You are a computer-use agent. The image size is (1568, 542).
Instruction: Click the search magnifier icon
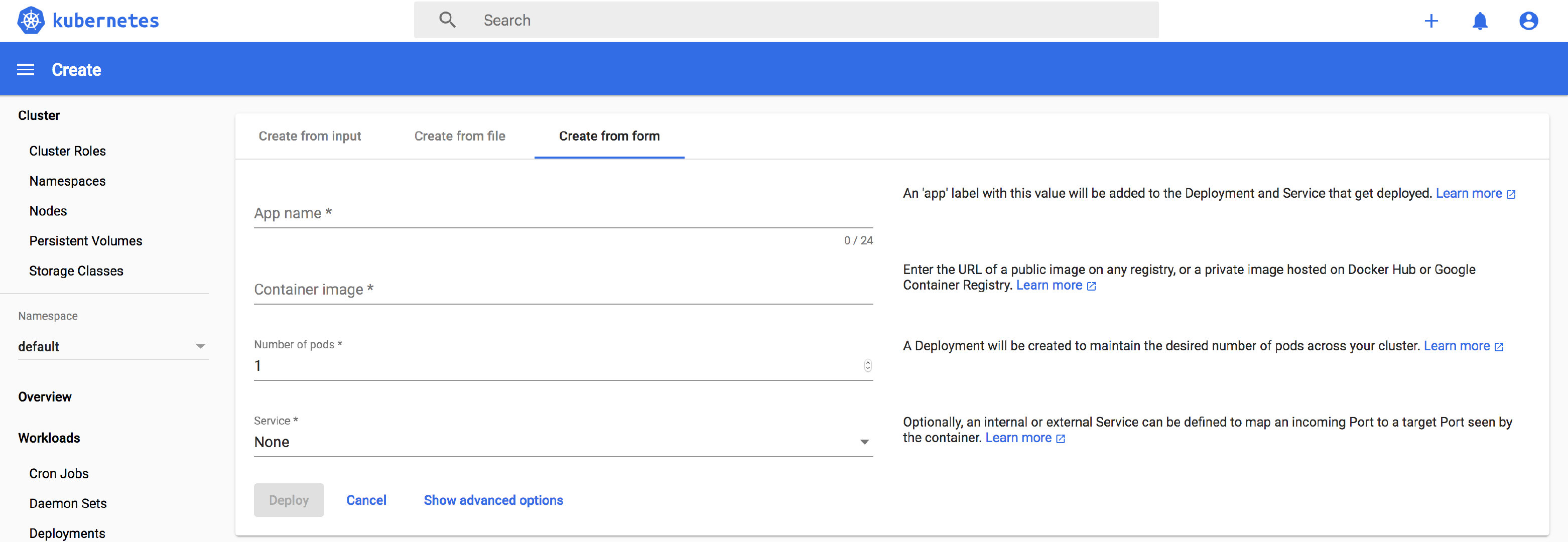pyautogui.click(x=447, y=20)
